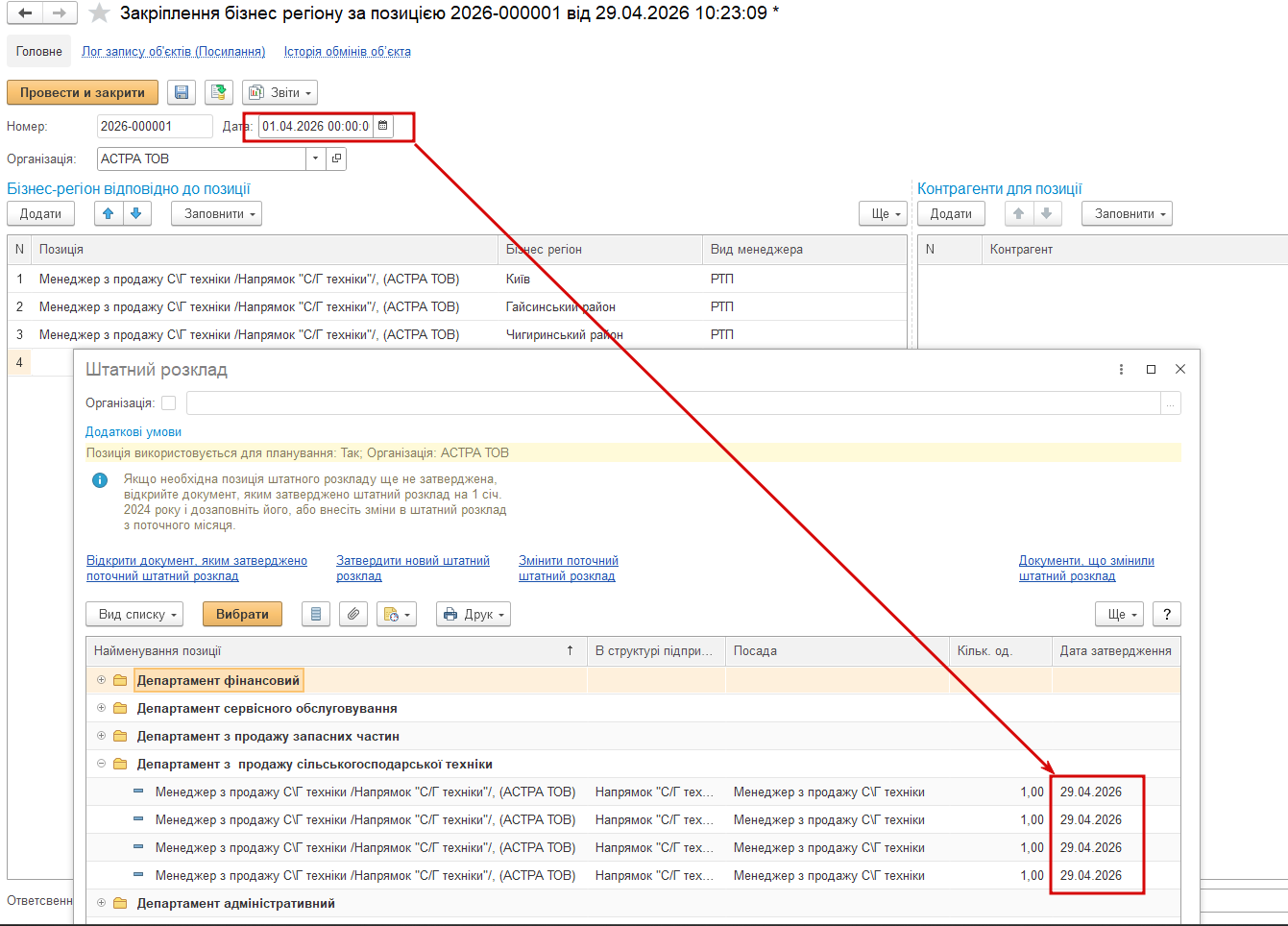This screenshot has height=926, width=1288.
Task: Open the create-based-on icon dropdown
Action: click(396, 614)
